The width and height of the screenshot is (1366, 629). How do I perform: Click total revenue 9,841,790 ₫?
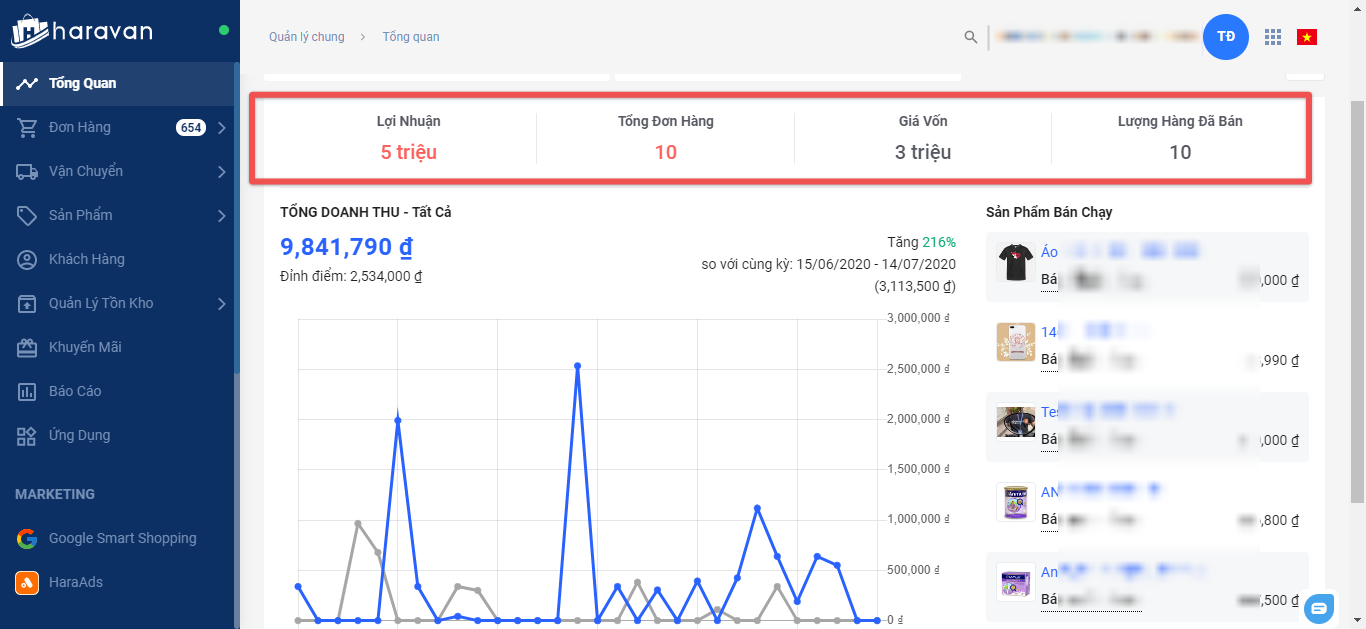click(x=347, y=247)
